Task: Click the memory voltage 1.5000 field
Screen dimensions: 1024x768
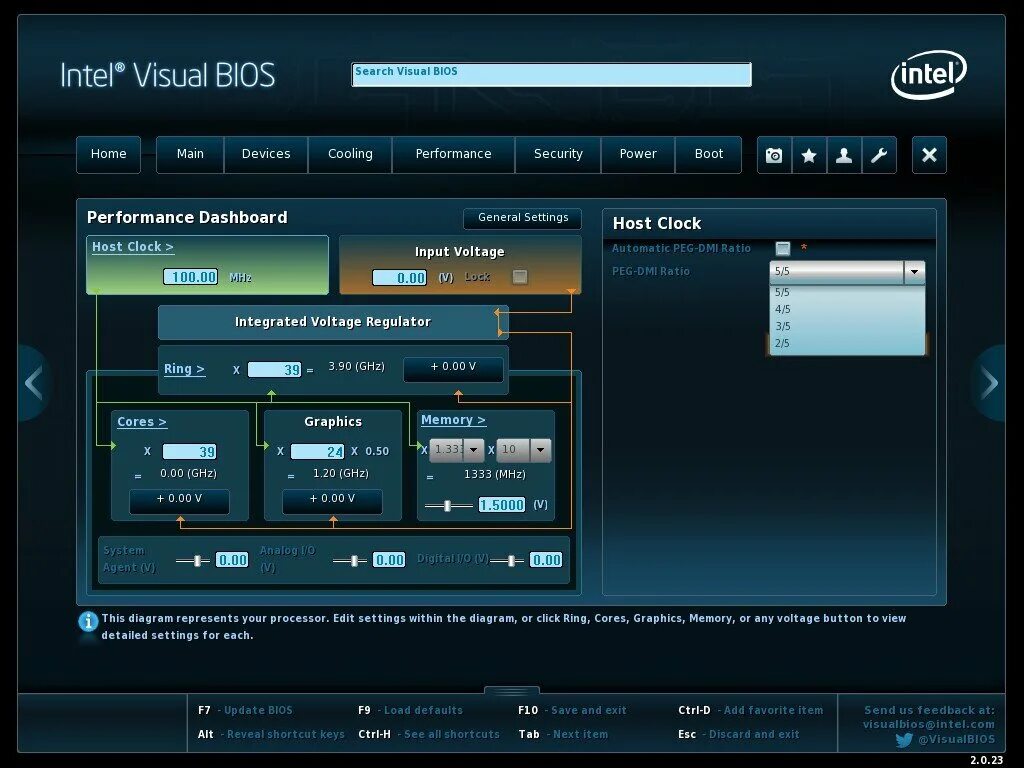Action: (502, 505)
